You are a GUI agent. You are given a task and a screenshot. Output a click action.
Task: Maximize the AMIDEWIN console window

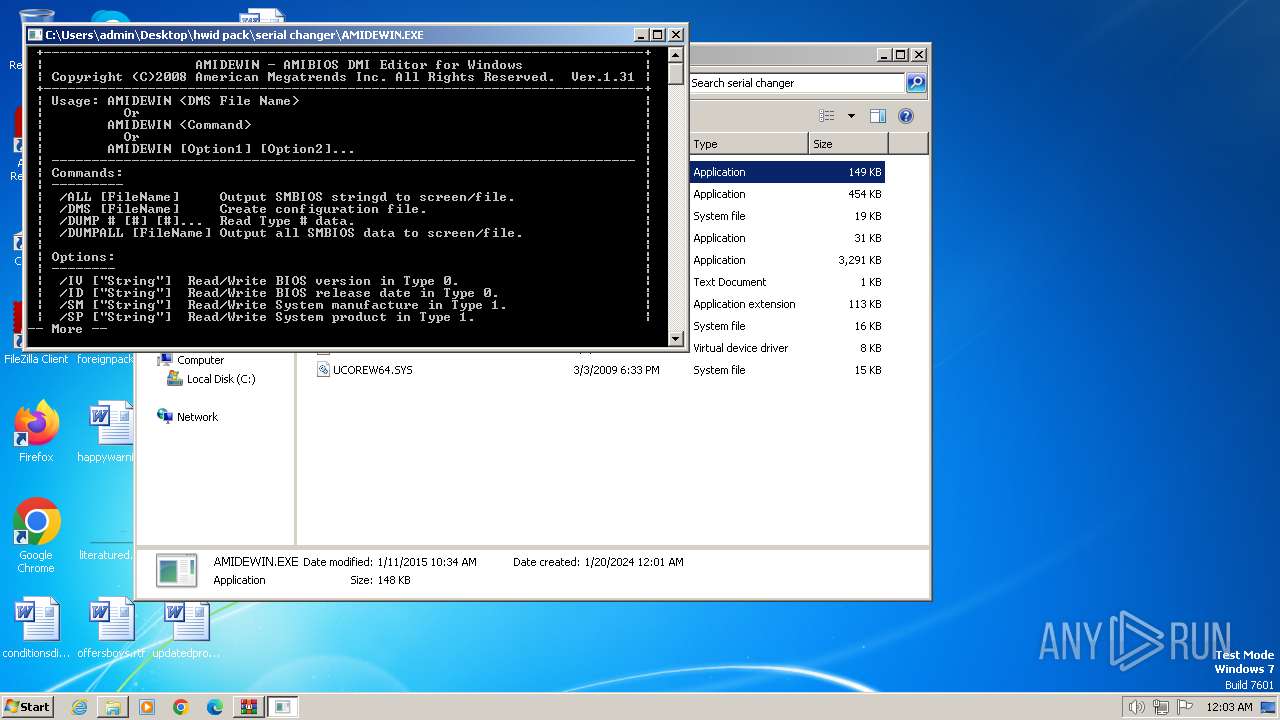coord(658,35)
